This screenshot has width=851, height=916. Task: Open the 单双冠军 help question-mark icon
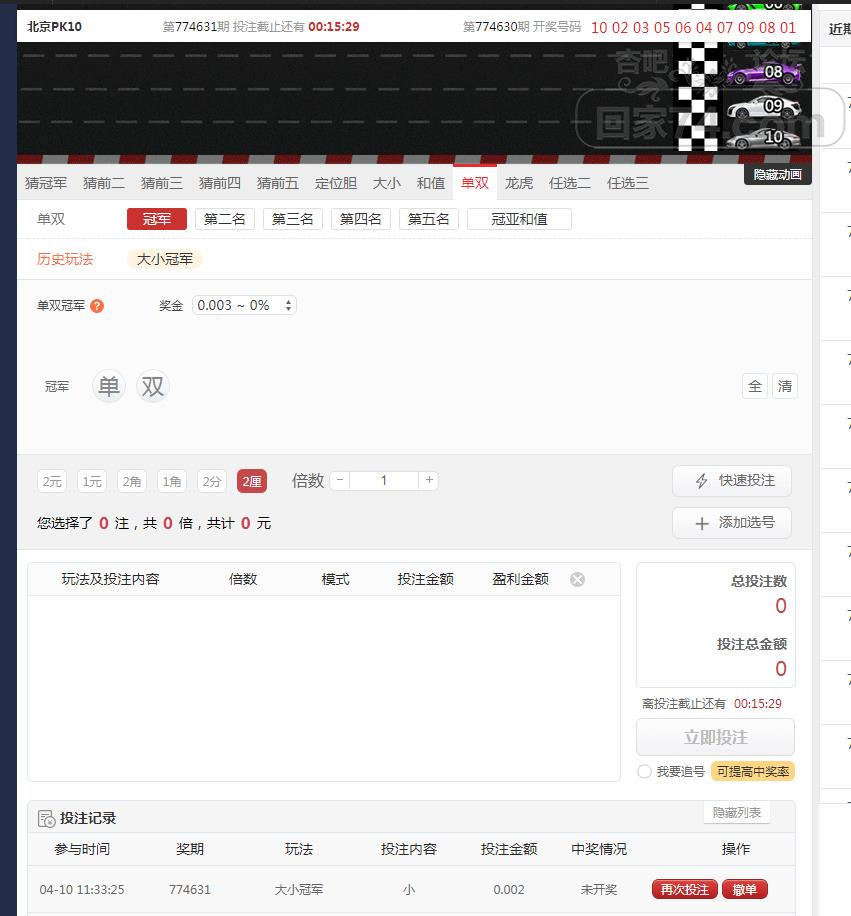pos(97,306)
